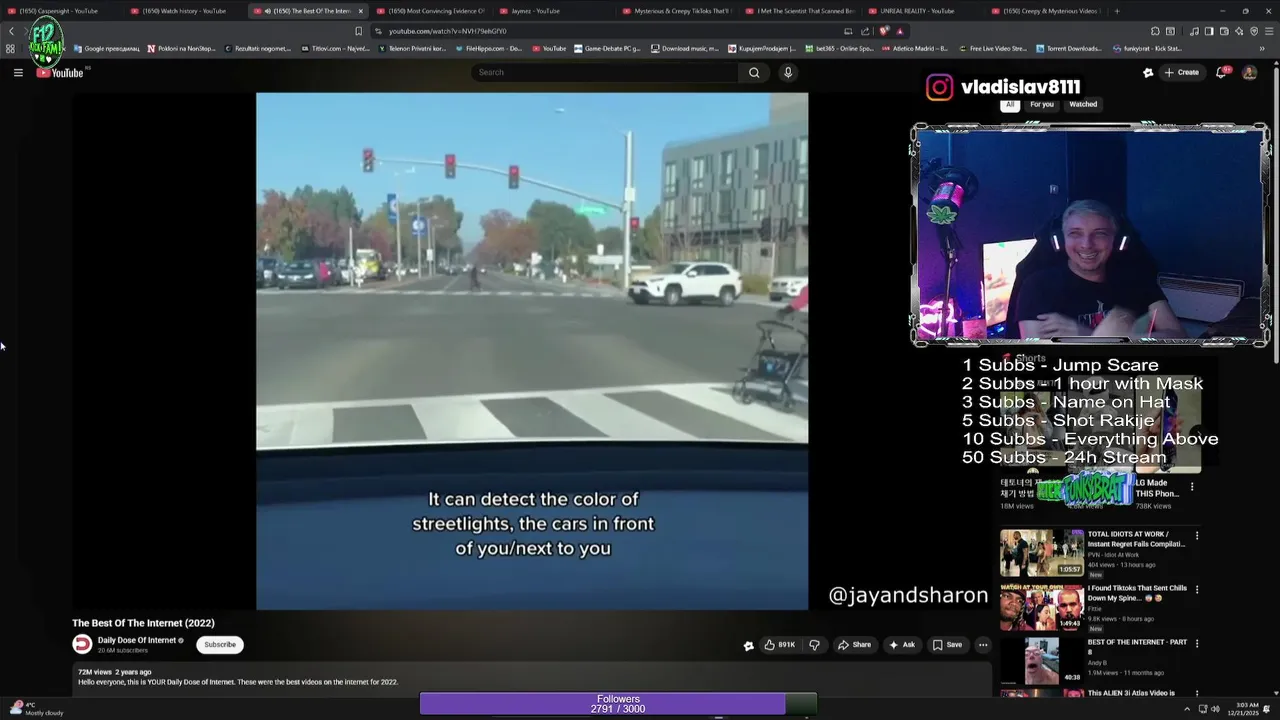The image size is (1280, 720).
Task: Show hidden system tray icons
Action: point(1186,708)
